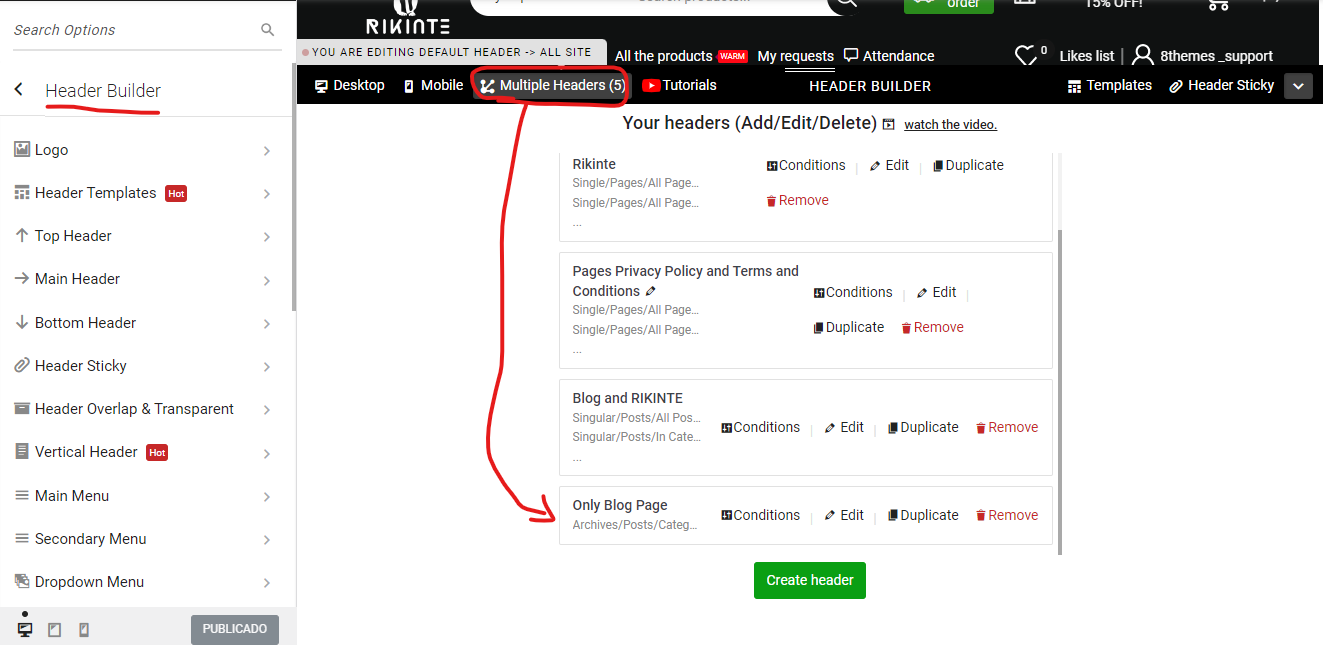Open Conditions for the Rikinte header
1323x645 pixels.
tap(806, 165)
